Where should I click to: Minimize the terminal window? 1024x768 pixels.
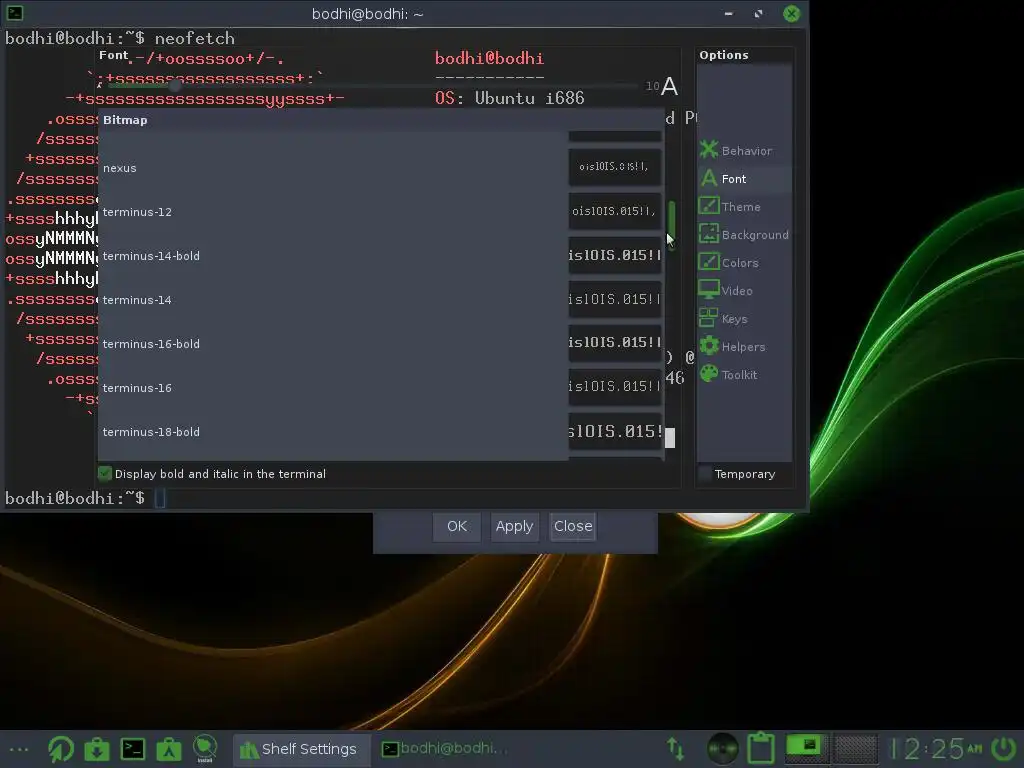[x=729, y=13]
